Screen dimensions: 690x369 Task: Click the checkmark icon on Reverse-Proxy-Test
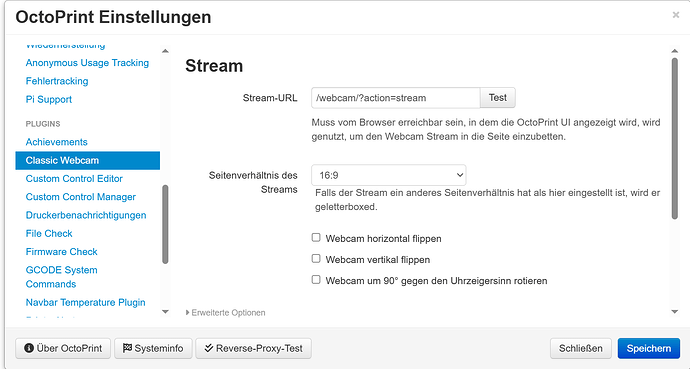pos(209,348)
